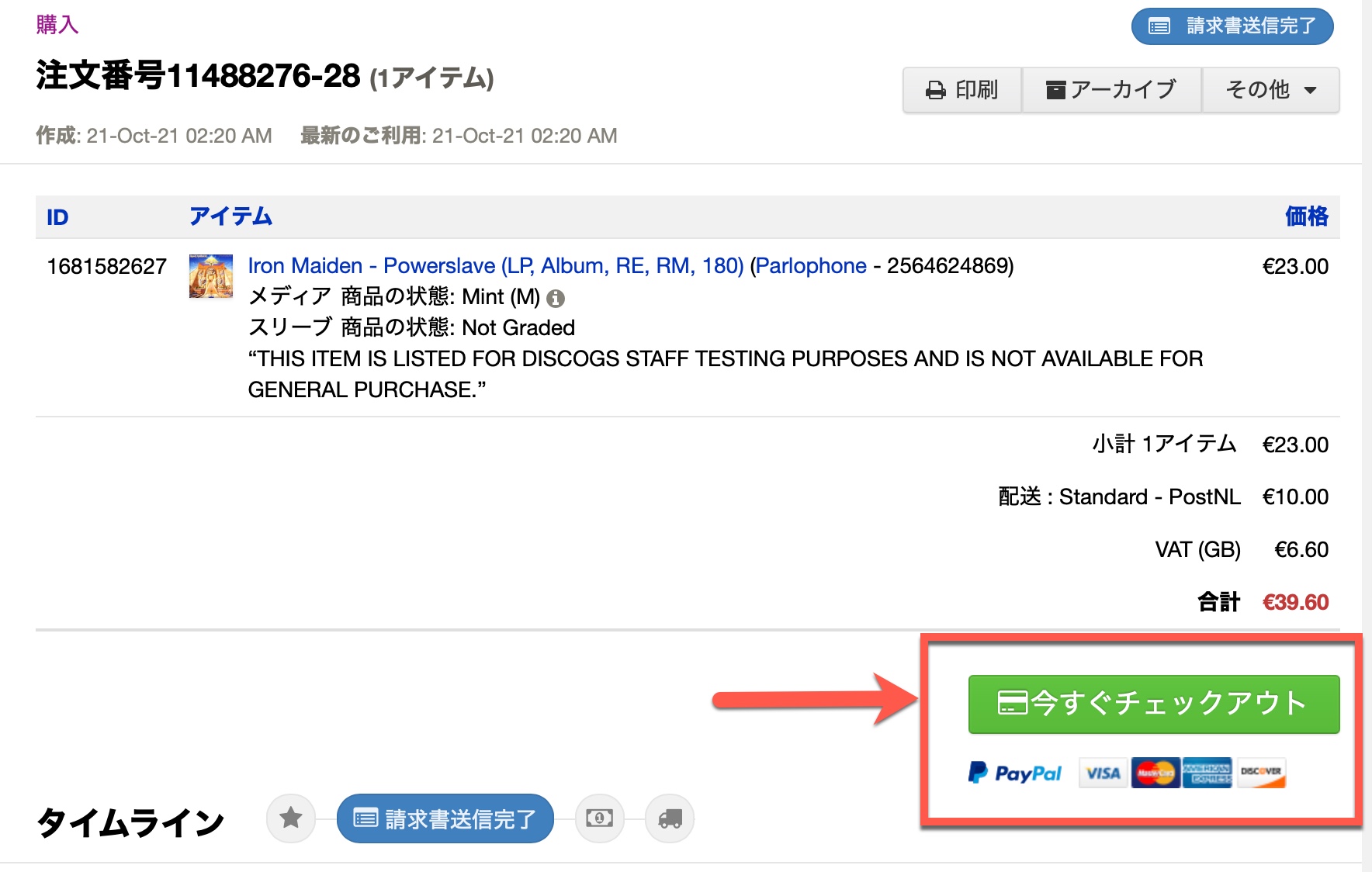Select the MasterCard icon

tap(1155, 773)
